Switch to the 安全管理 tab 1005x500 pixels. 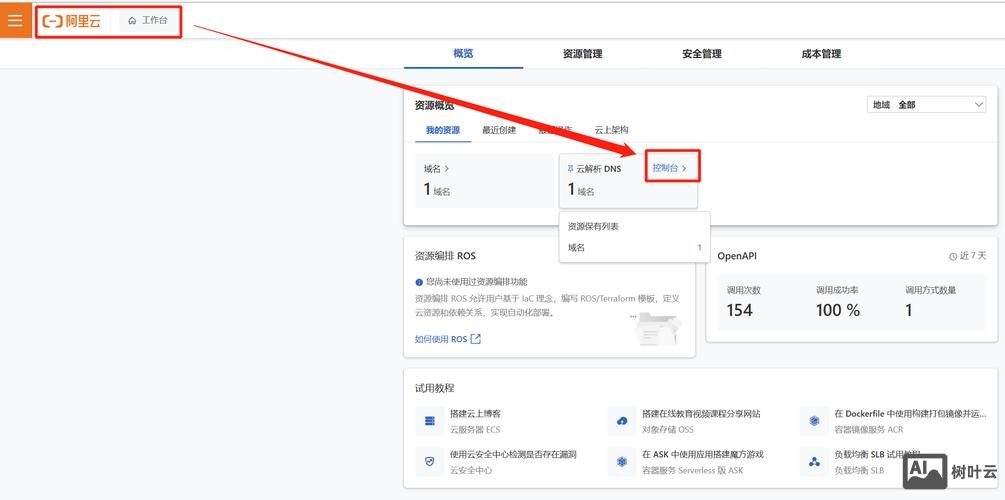click(702, 54)
